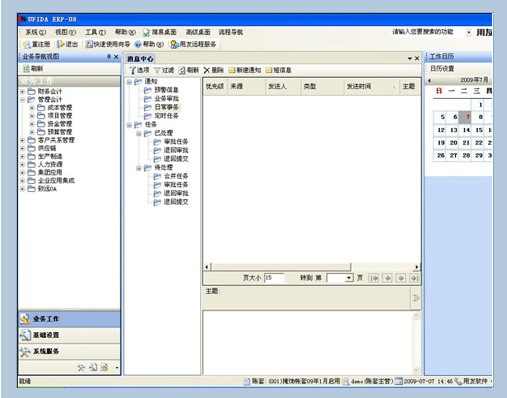
Task: Click the 退出 exit toolbar icon
Action: tap(61, 44)
